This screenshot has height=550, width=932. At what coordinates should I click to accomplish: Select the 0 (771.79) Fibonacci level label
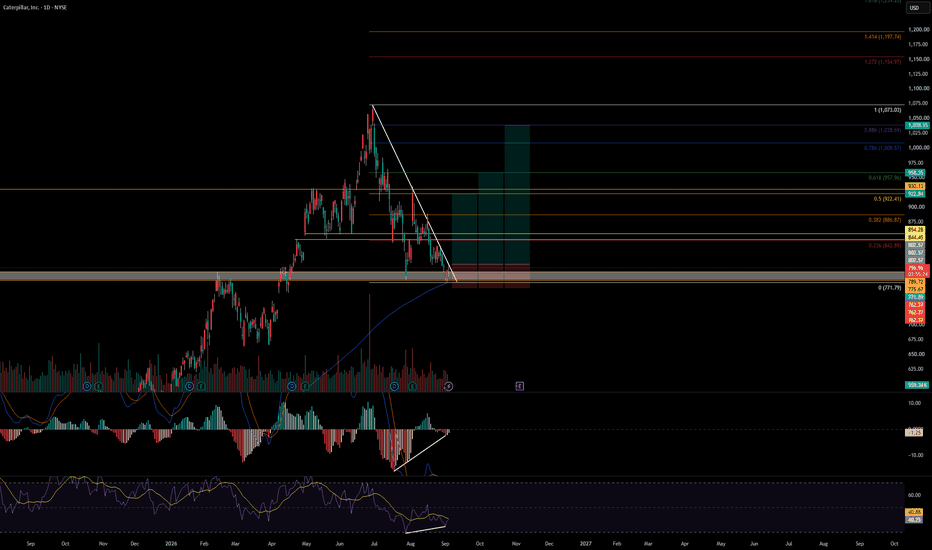click(890, 288)
